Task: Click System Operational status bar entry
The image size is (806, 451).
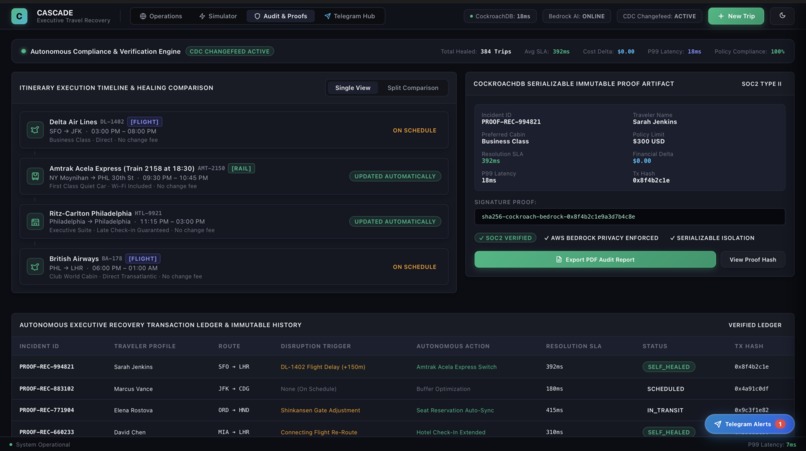Action: [x=40, y=444]
